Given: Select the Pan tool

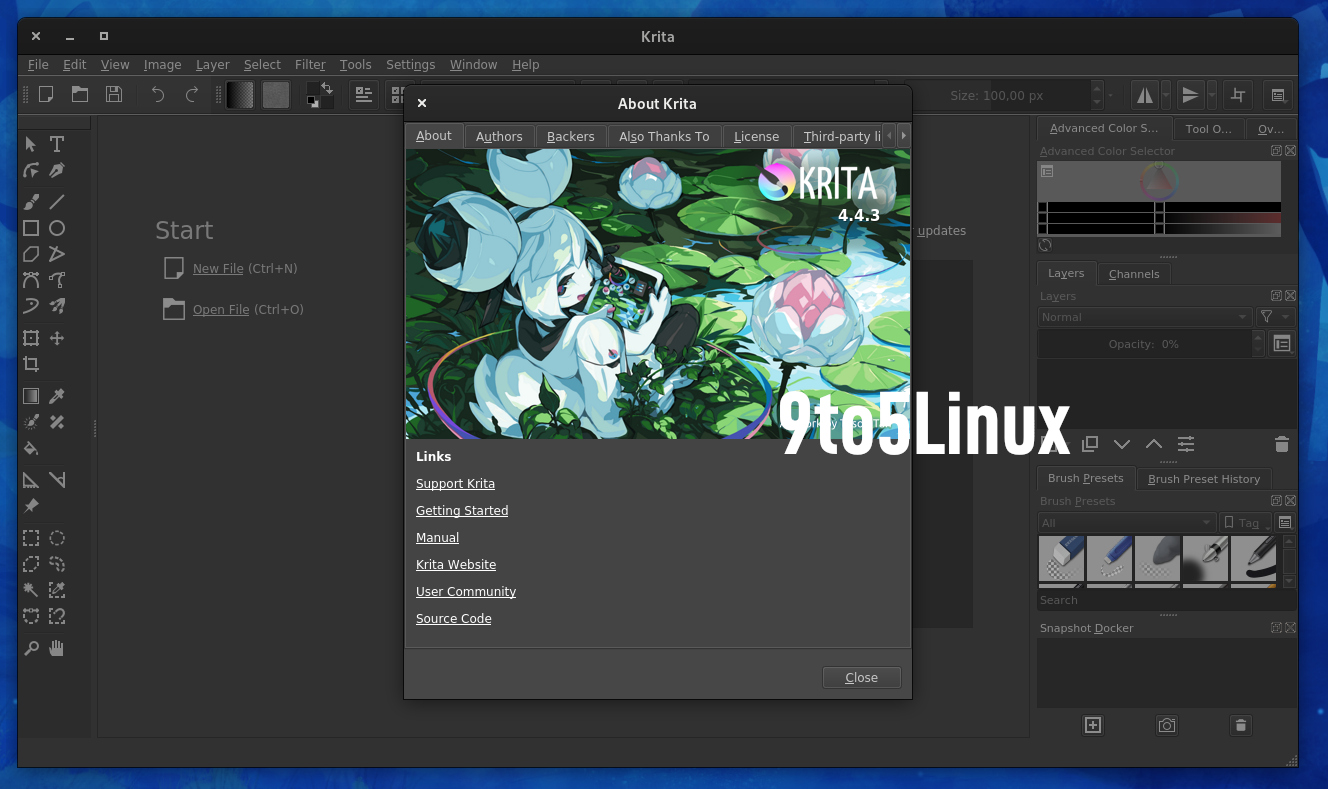Looking at the screenshot, I should point(56,648).
